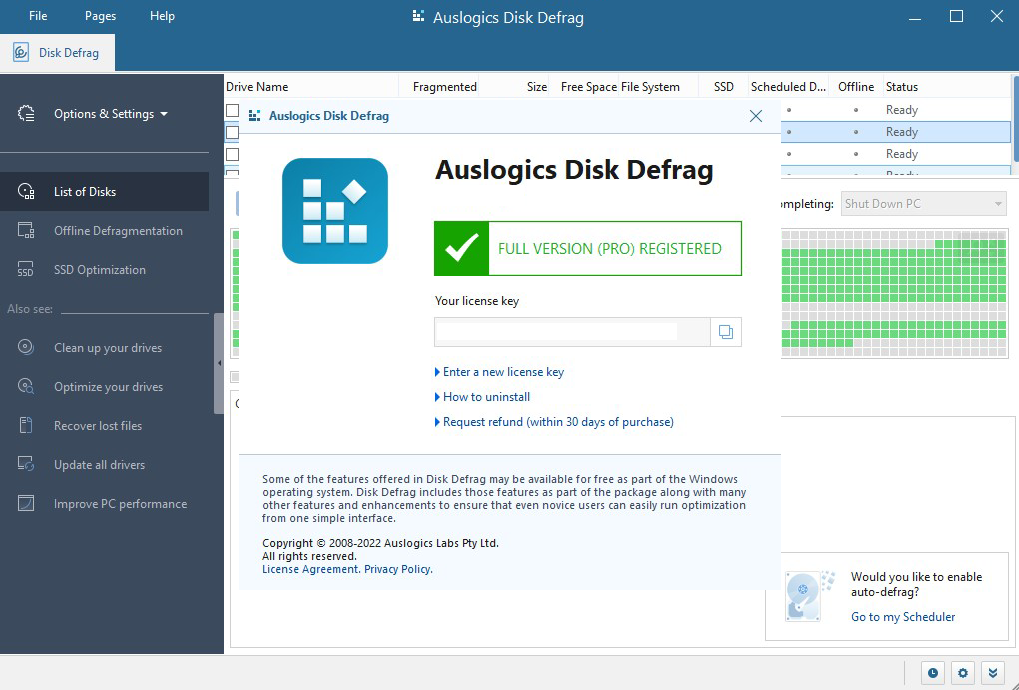The height and width of the screenshot is (690, 1019).
Task: Tick the second drive row checkbox
Action: pos(232,133)
